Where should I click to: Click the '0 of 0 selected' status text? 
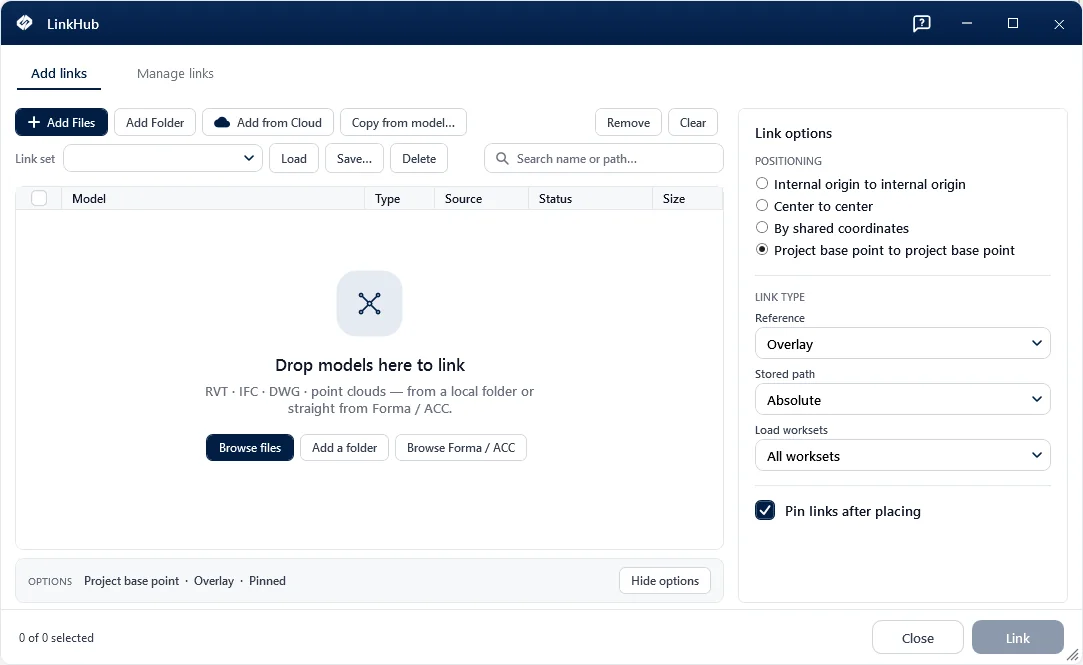click(56, 637)
